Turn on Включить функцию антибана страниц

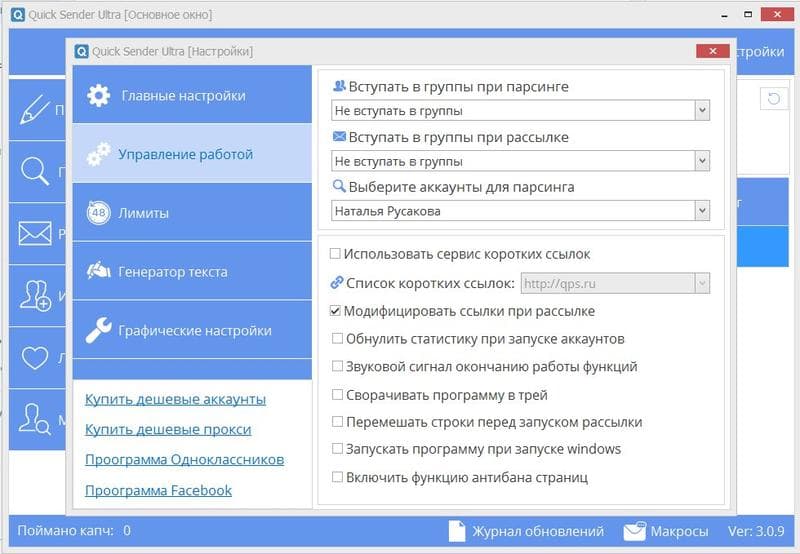tap(337, 477)
